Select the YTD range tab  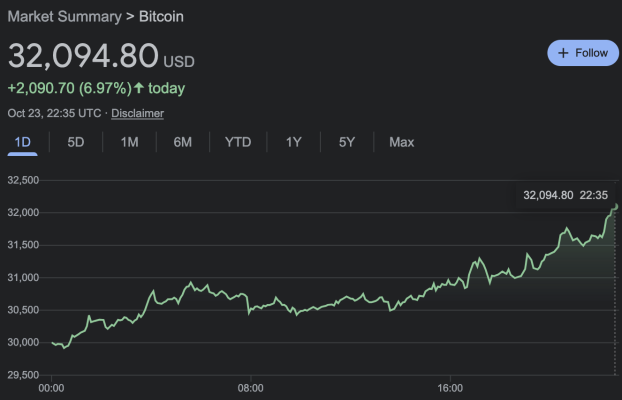(x=238, y=142)
